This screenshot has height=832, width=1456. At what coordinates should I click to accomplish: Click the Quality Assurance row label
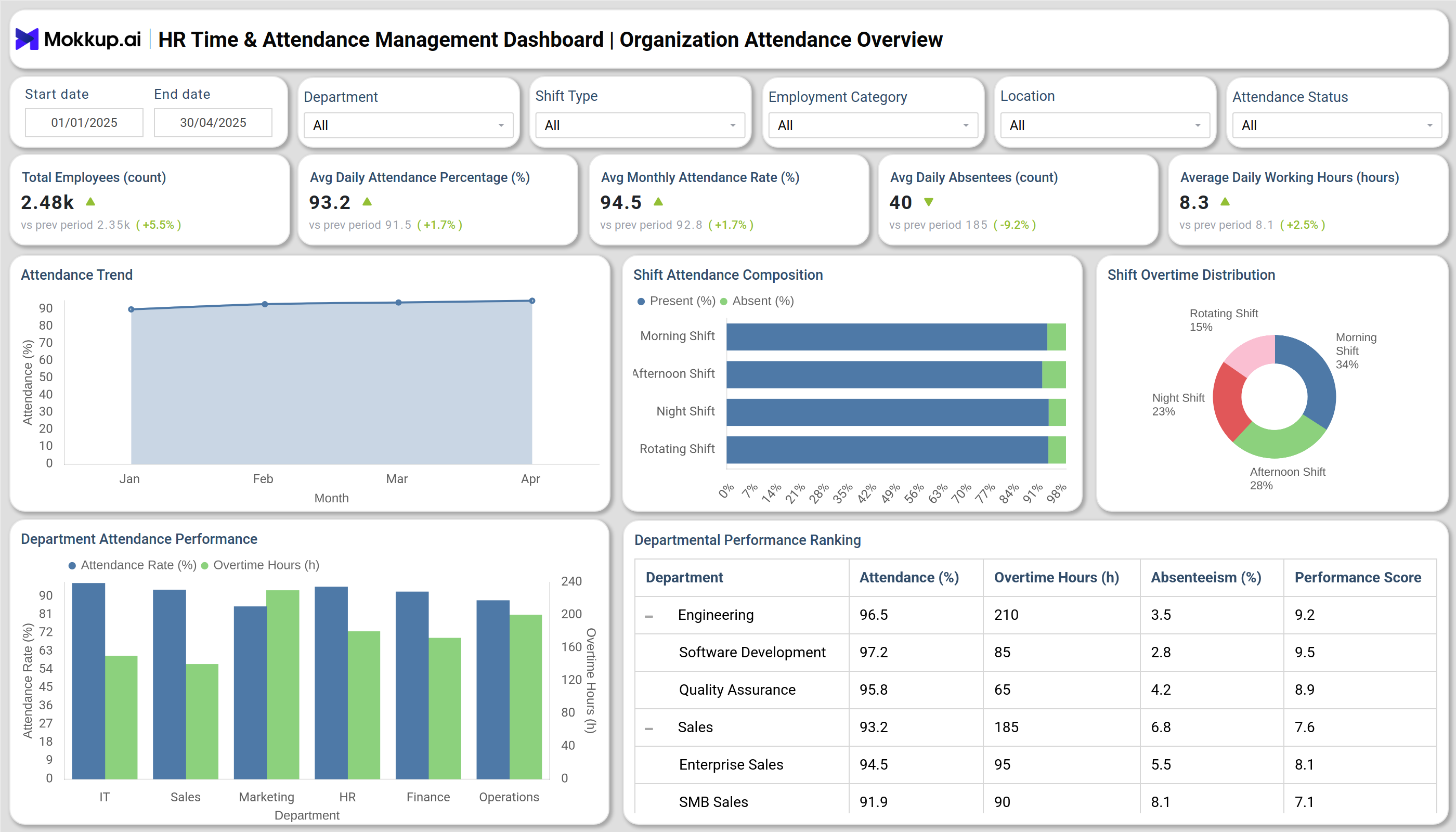tap(737, 690)
